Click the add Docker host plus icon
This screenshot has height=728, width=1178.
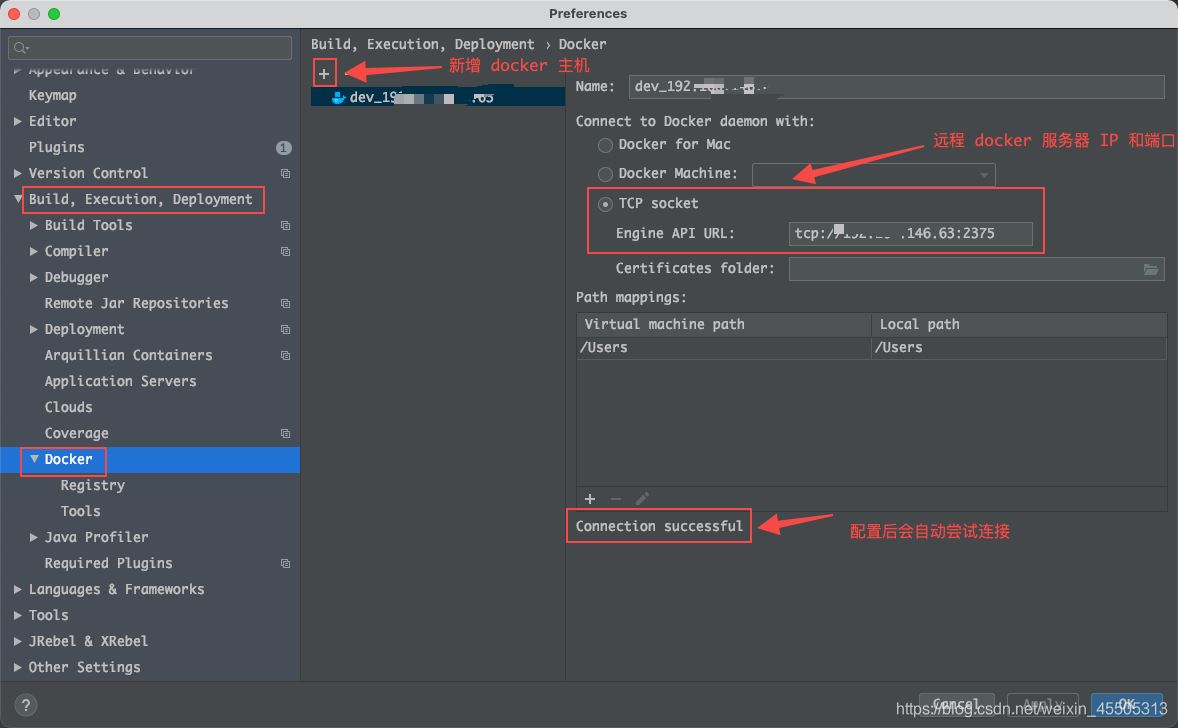pyautogui.click(x=323, y=74)
